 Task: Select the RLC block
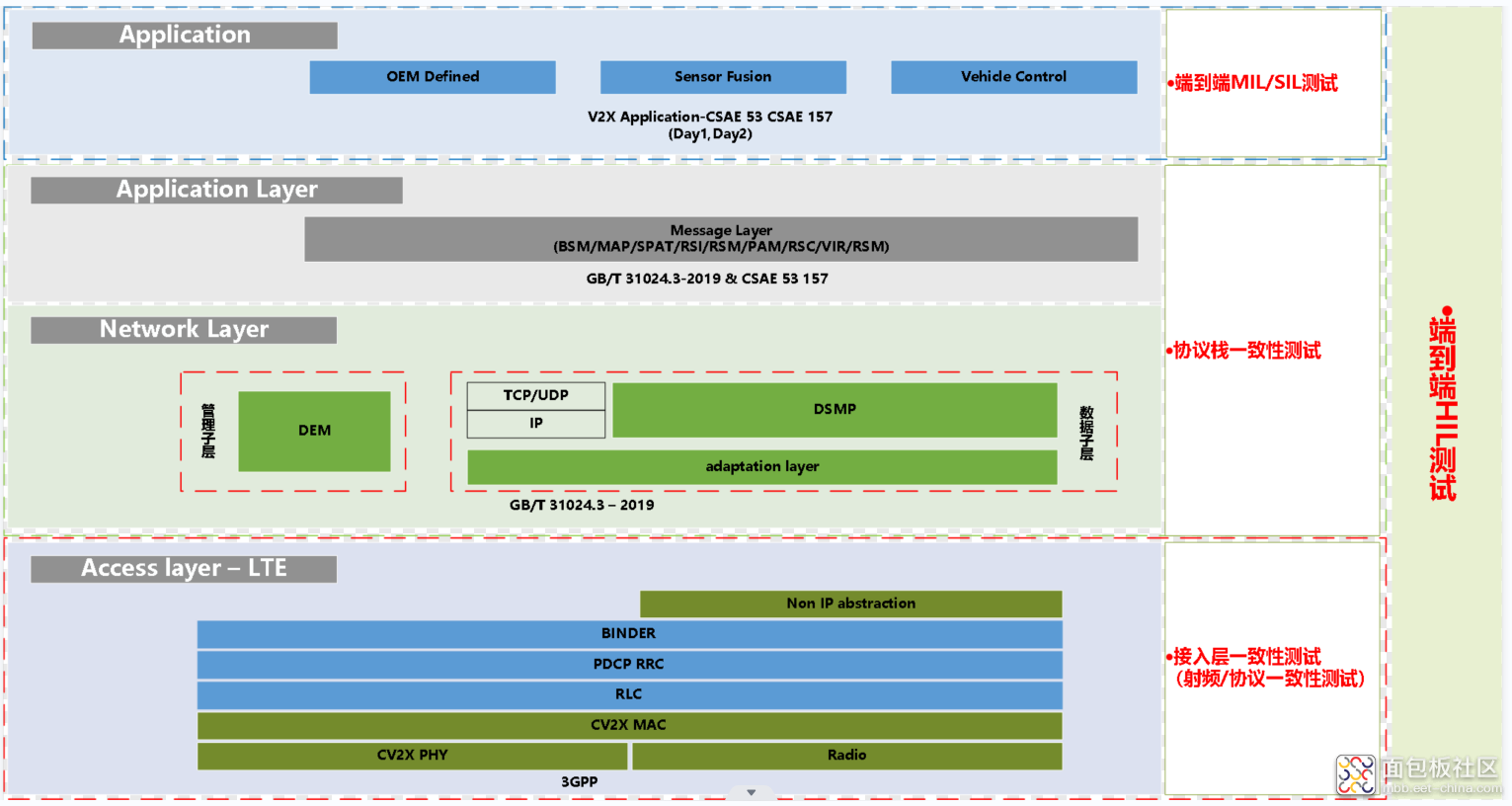point(630,695)
